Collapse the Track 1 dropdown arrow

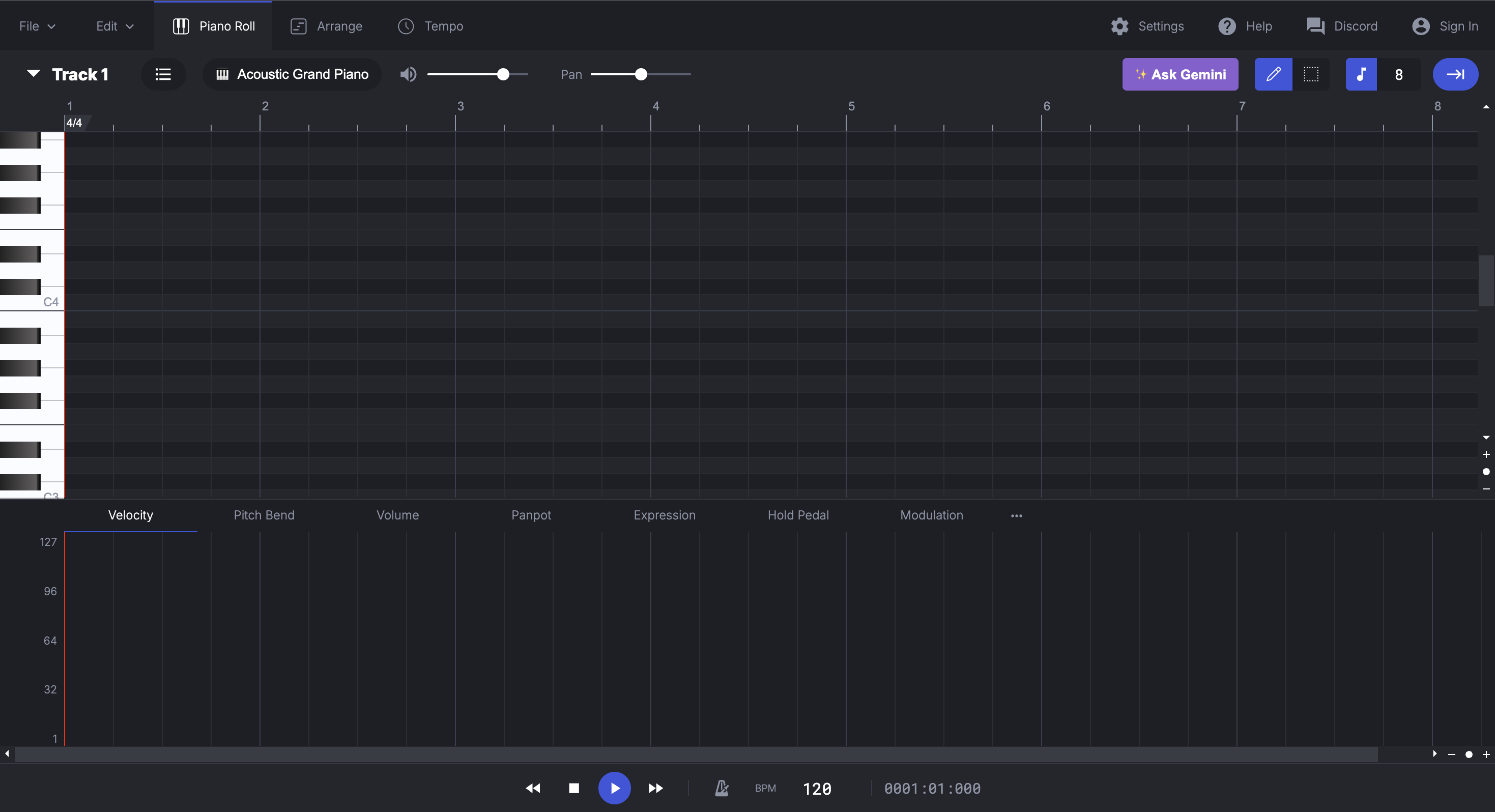34,73
